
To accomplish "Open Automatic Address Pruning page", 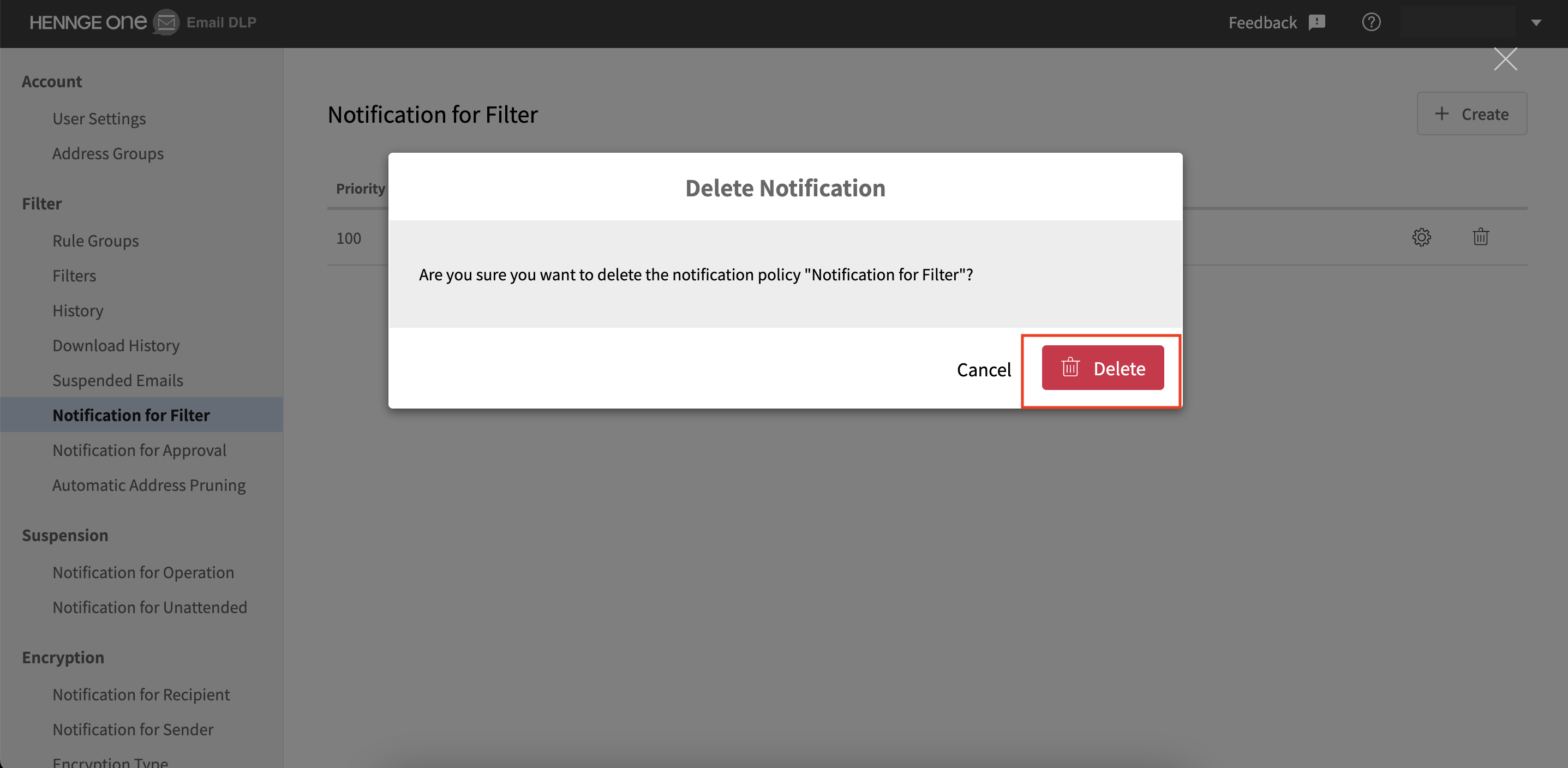I will tap(149, 485).
